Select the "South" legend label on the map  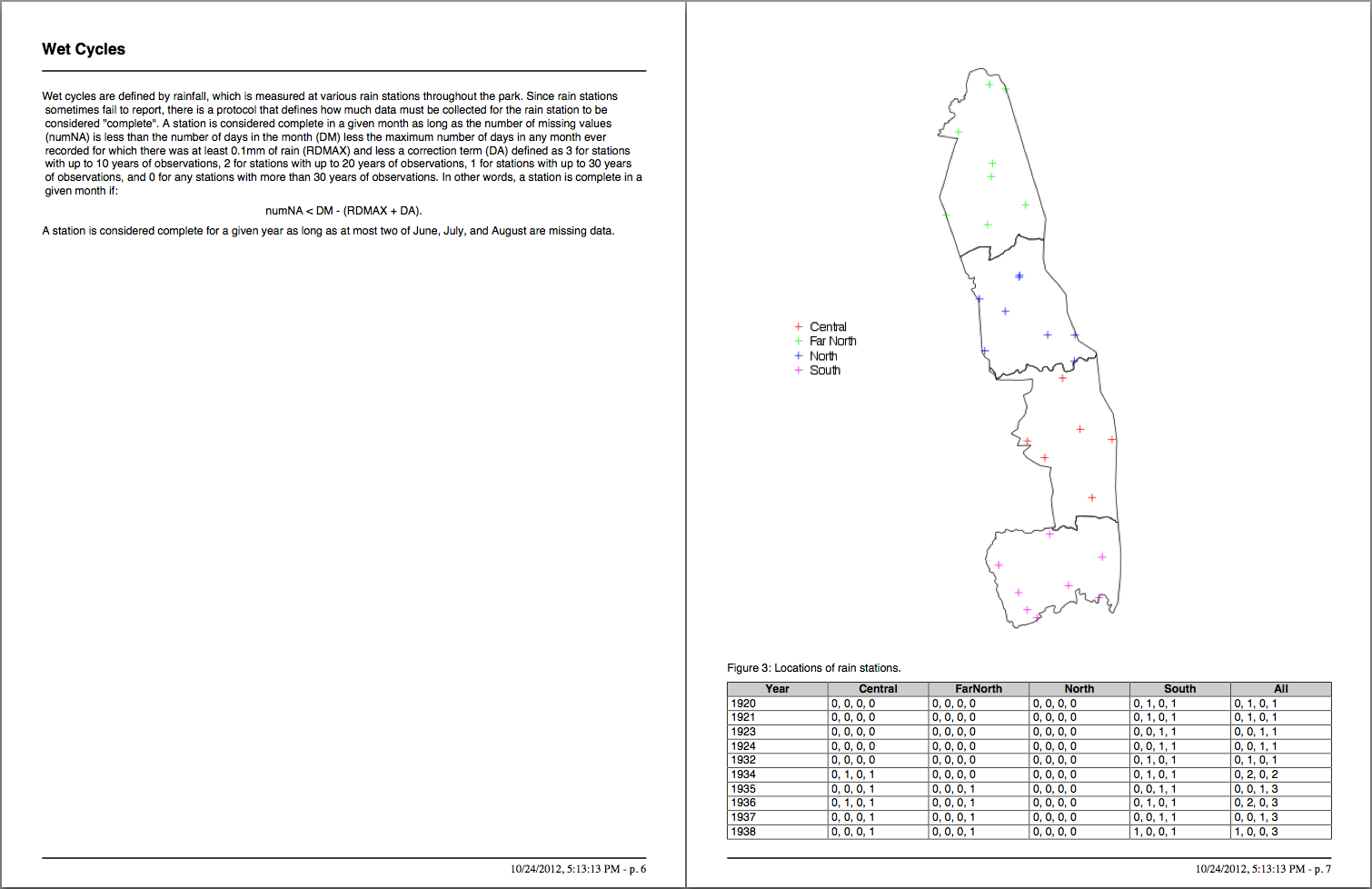tap(825, 370)
